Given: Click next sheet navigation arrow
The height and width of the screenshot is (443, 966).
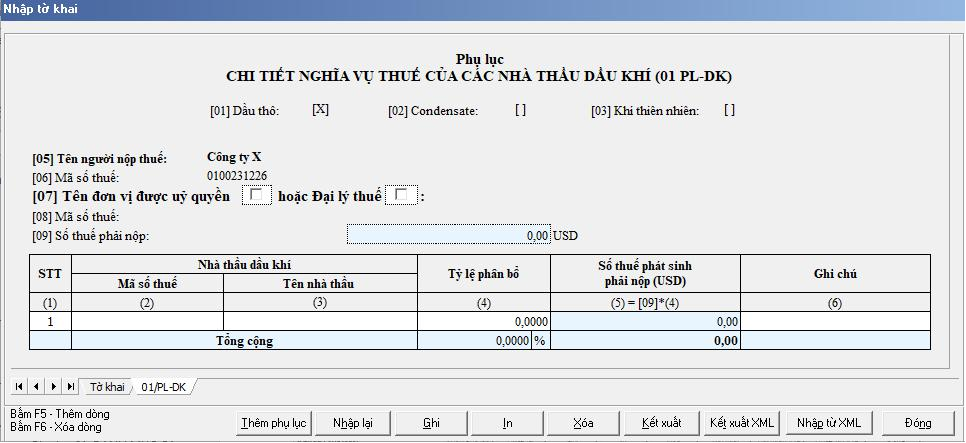Looking at the screenshot, I should (53, 386).
